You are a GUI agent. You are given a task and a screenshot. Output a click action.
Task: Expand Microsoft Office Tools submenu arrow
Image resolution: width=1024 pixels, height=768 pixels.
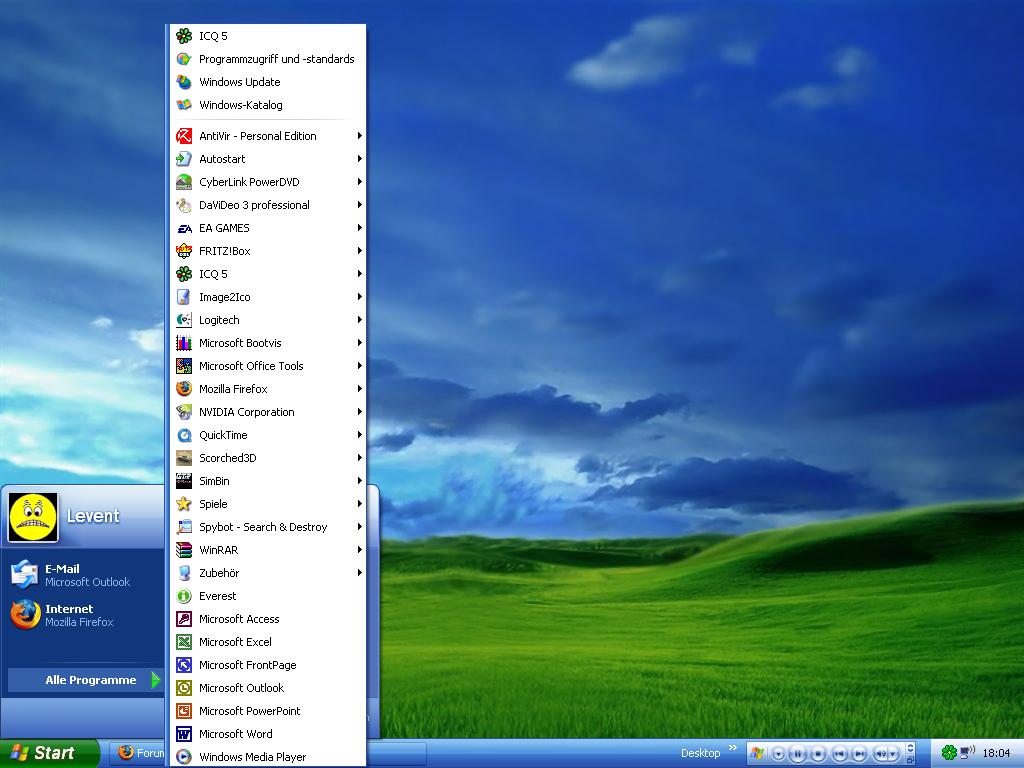359,366
